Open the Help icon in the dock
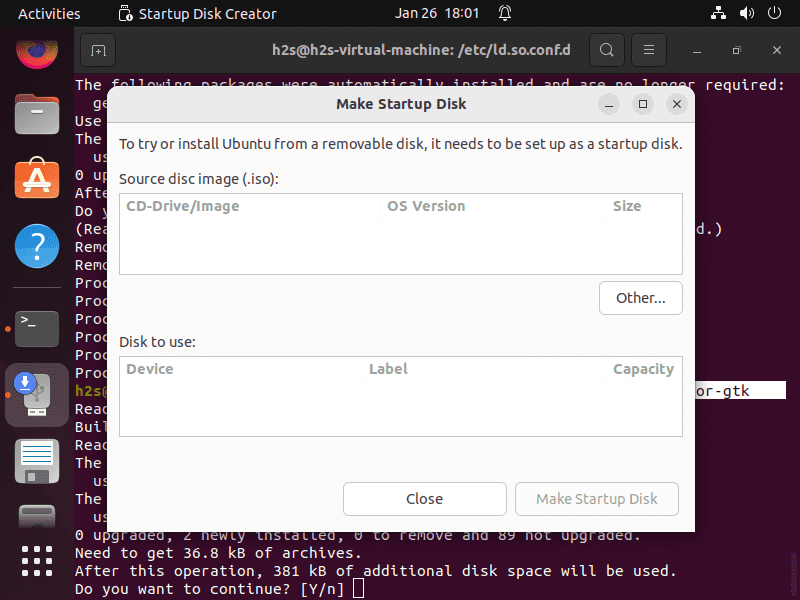 click(37, 246)
